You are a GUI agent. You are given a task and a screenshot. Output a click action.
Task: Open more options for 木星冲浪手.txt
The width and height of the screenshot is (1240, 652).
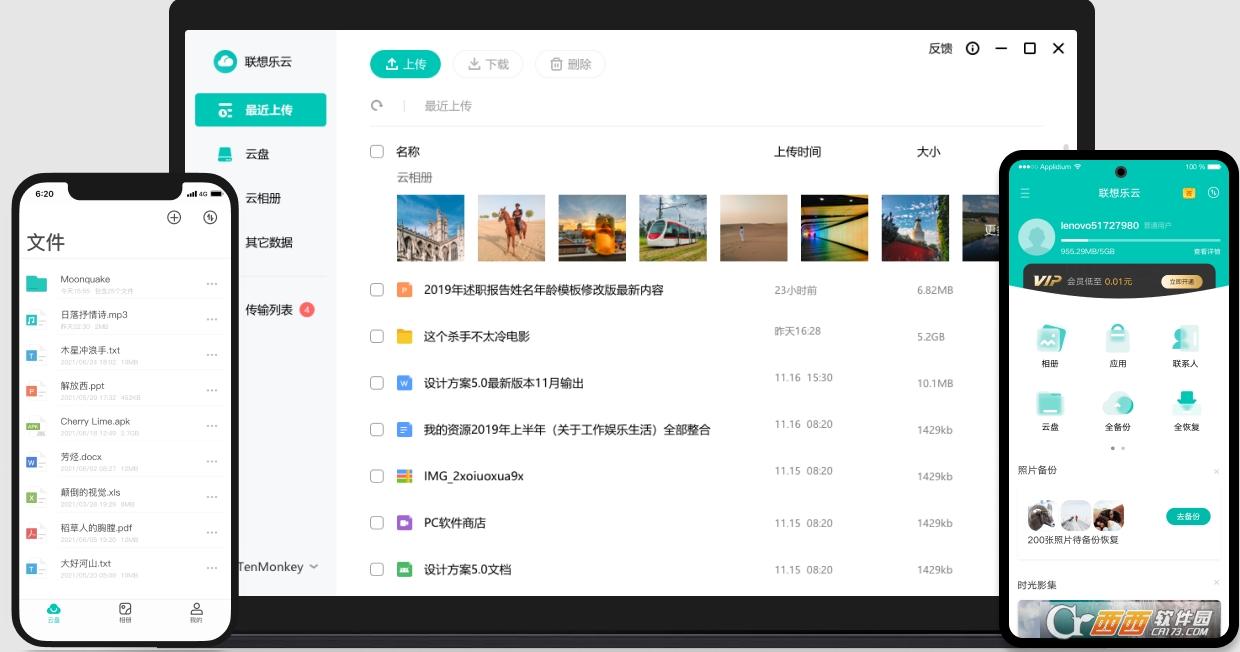(212, 355)
